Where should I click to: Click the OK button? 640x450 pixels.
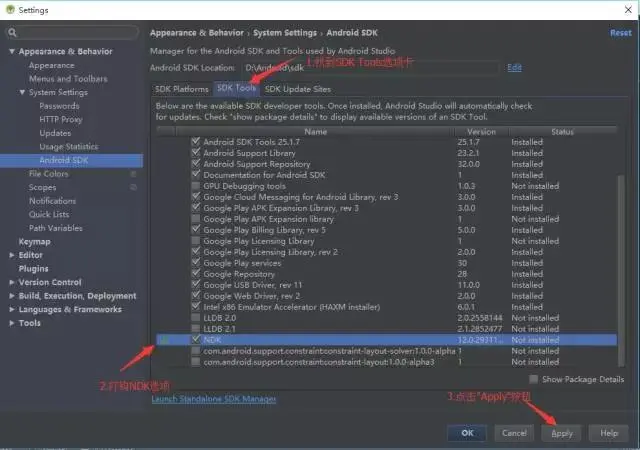tap(467, 433)
